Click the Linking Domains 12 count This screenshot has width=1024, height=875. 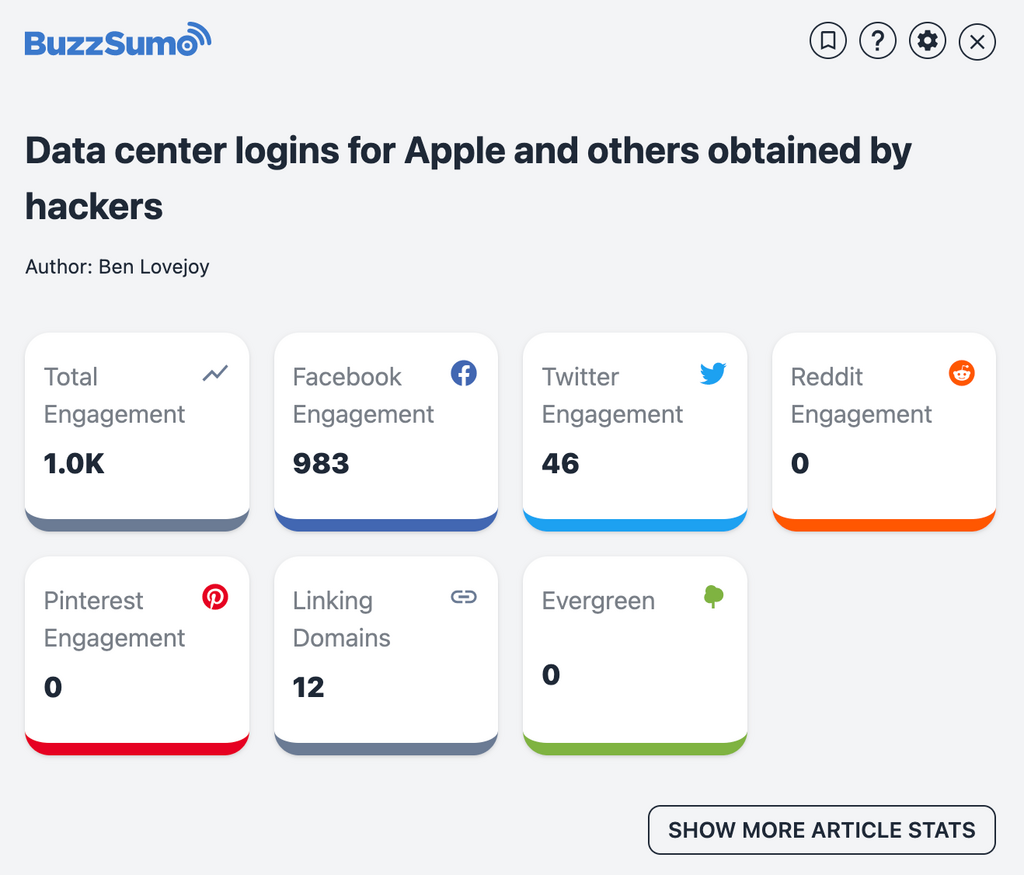pyautogui.click(x=309, y=687)
